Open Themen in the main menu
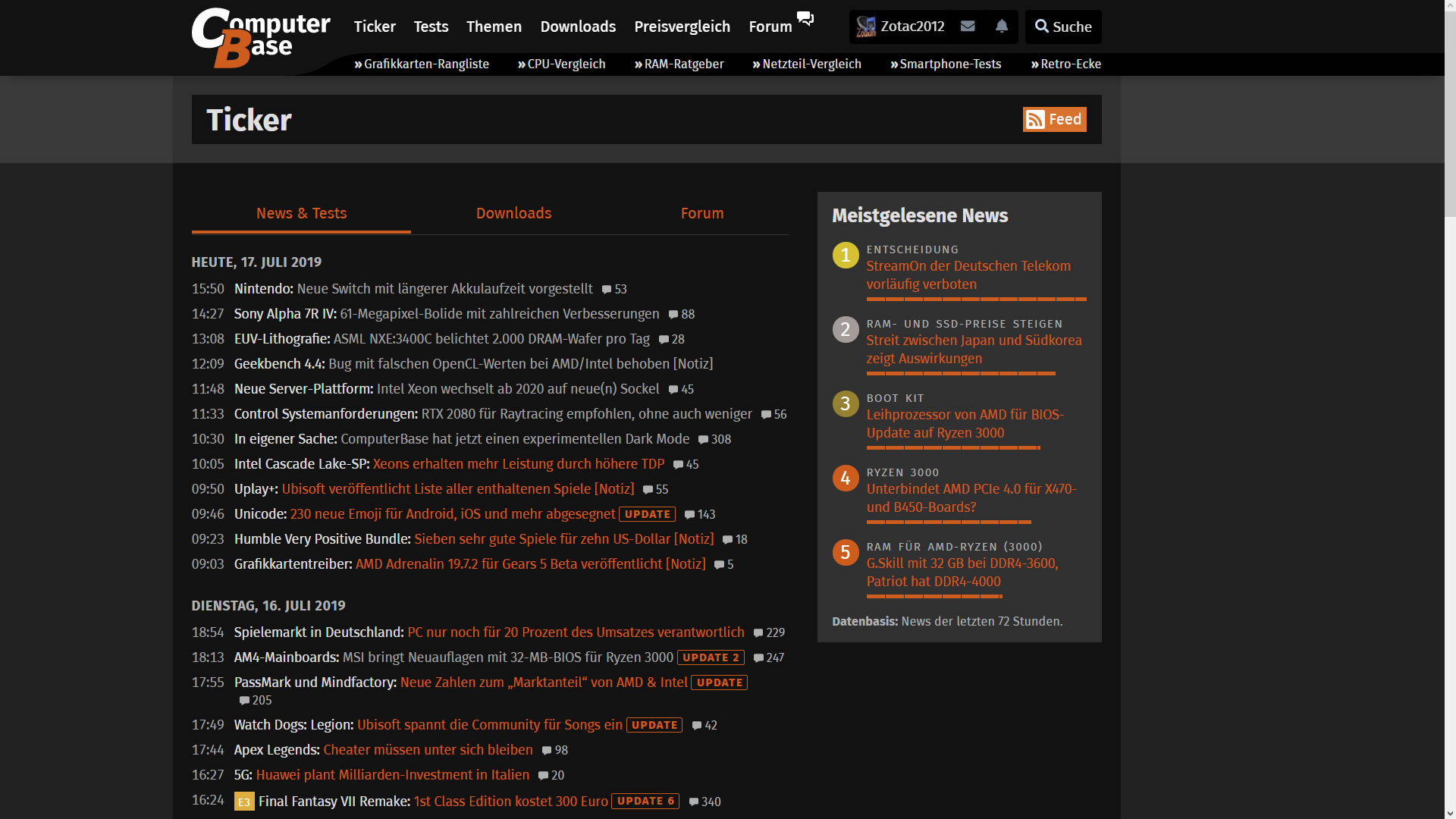 [x=494, y=27]
